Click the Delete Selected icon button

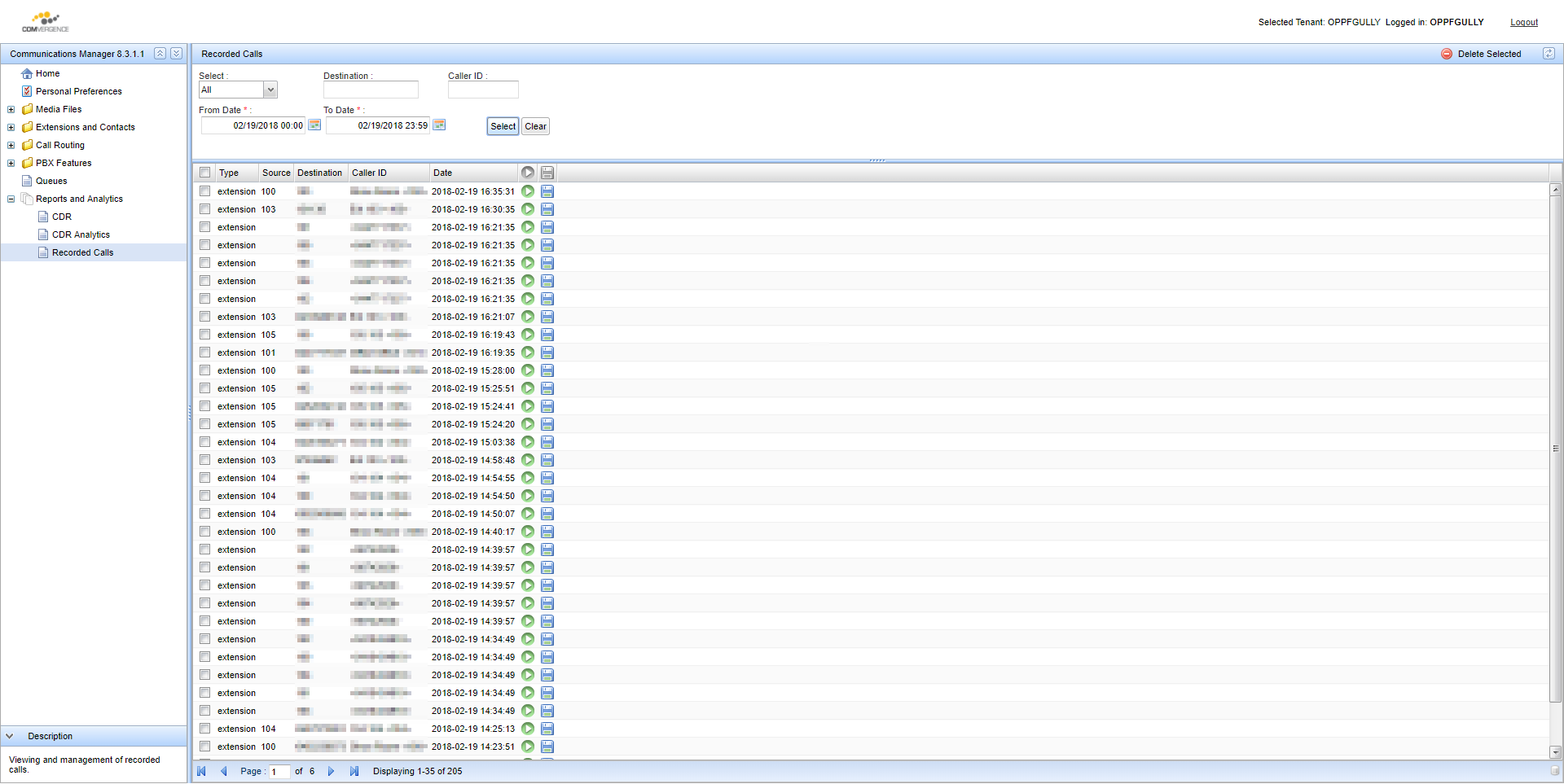[x=1447, y=54]
